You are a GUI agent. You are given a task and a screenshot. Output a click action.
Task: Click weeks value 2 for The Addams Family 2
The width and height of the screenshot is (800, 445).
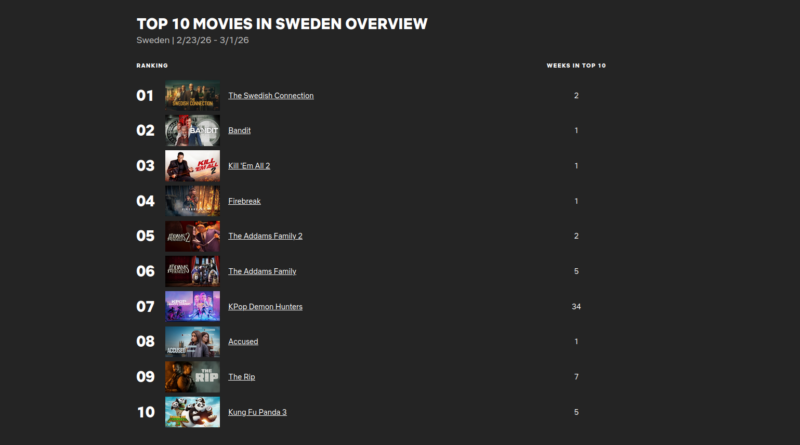(x=576, y=236)
